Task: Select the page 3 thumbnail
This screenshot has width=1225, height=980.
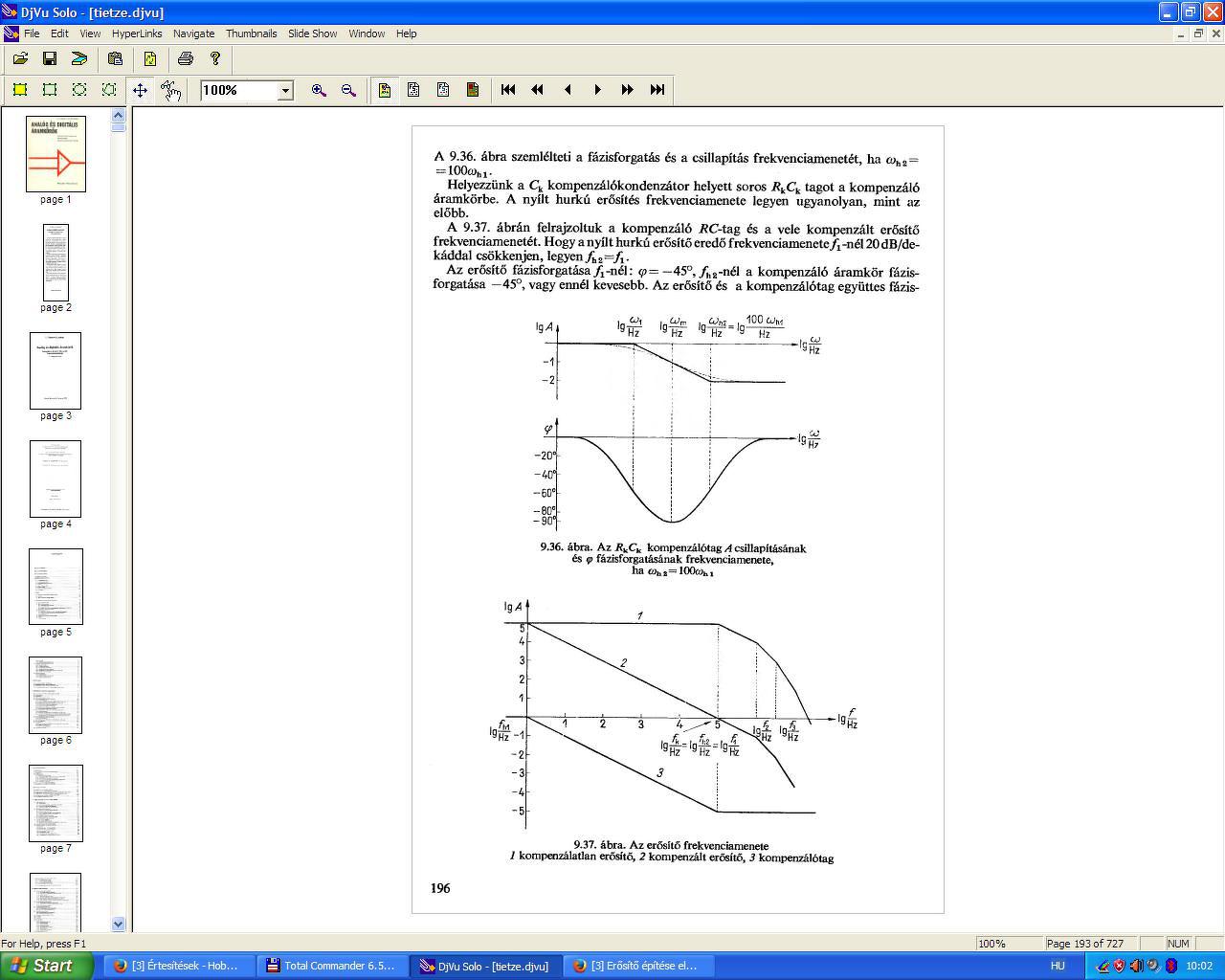Action: tap(56, 370)
